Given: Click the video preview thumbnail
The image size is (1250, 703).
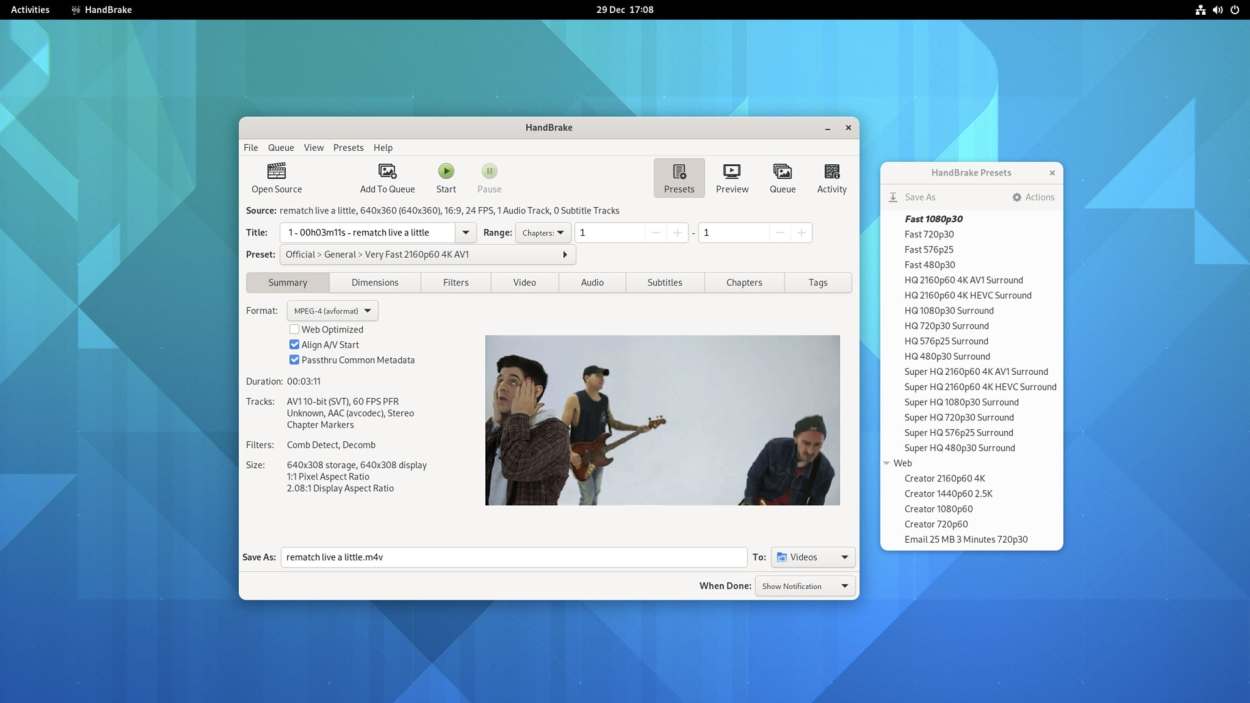Looking at the screenshot, I should pyautogui.click(x=662, y=420).
